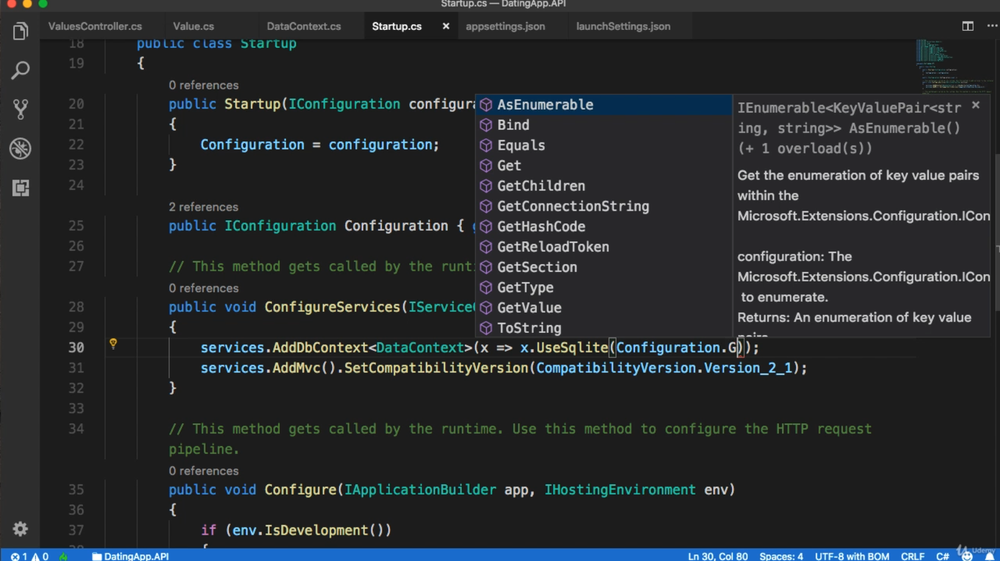Open the Source Control view

pos(20,109)
